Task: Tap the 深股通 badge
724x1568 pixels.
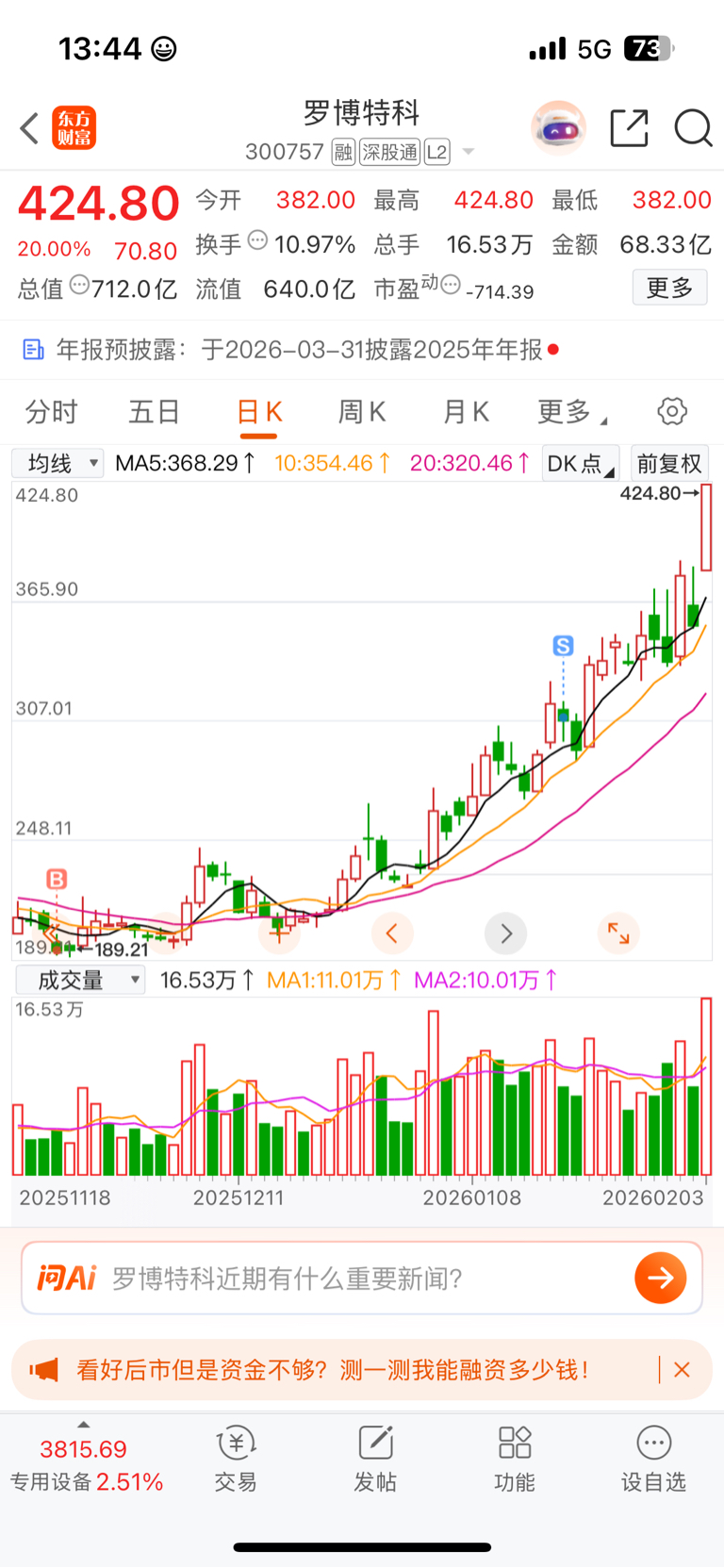Action: point(389,152)
